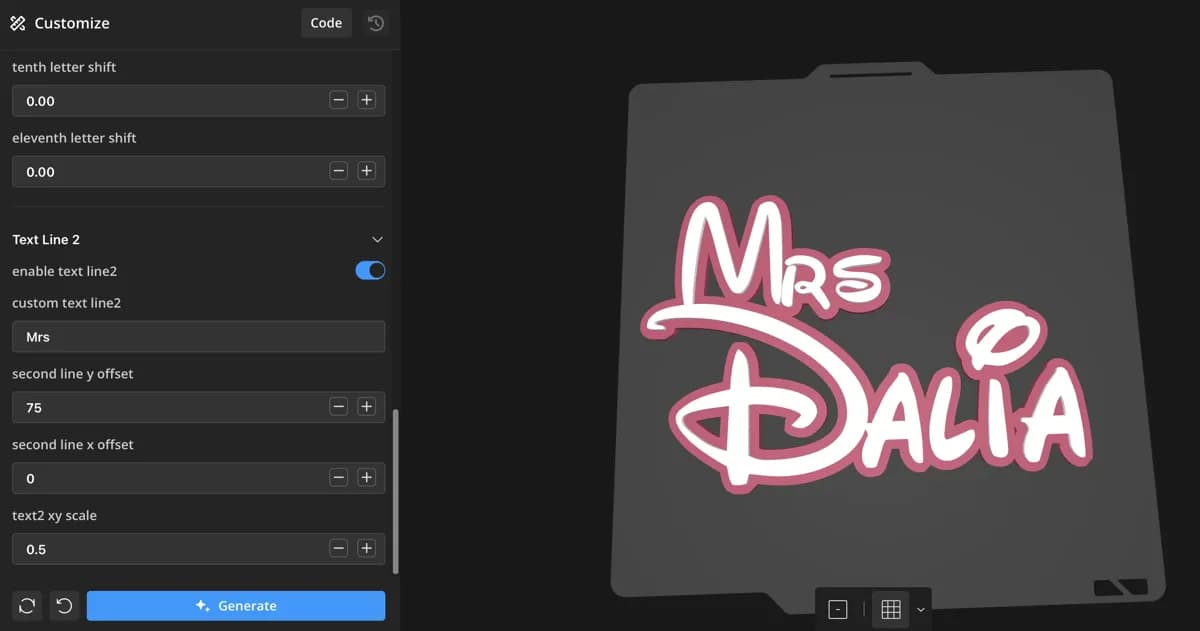
Task: Decrease tenth letter shift with minus
Action: [x=339, y=101]
